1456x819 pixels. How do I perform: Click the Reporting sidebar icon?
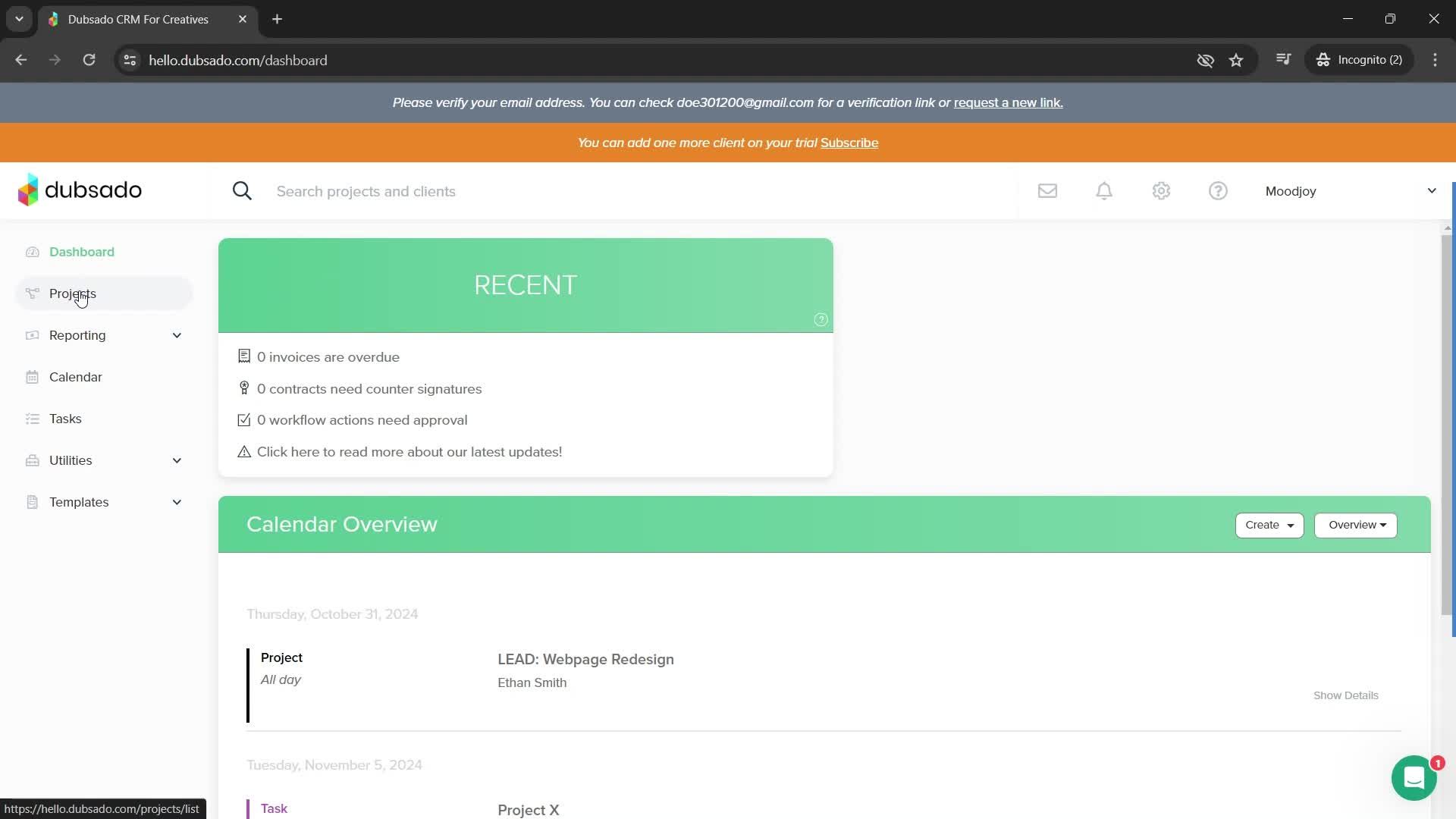32,335
